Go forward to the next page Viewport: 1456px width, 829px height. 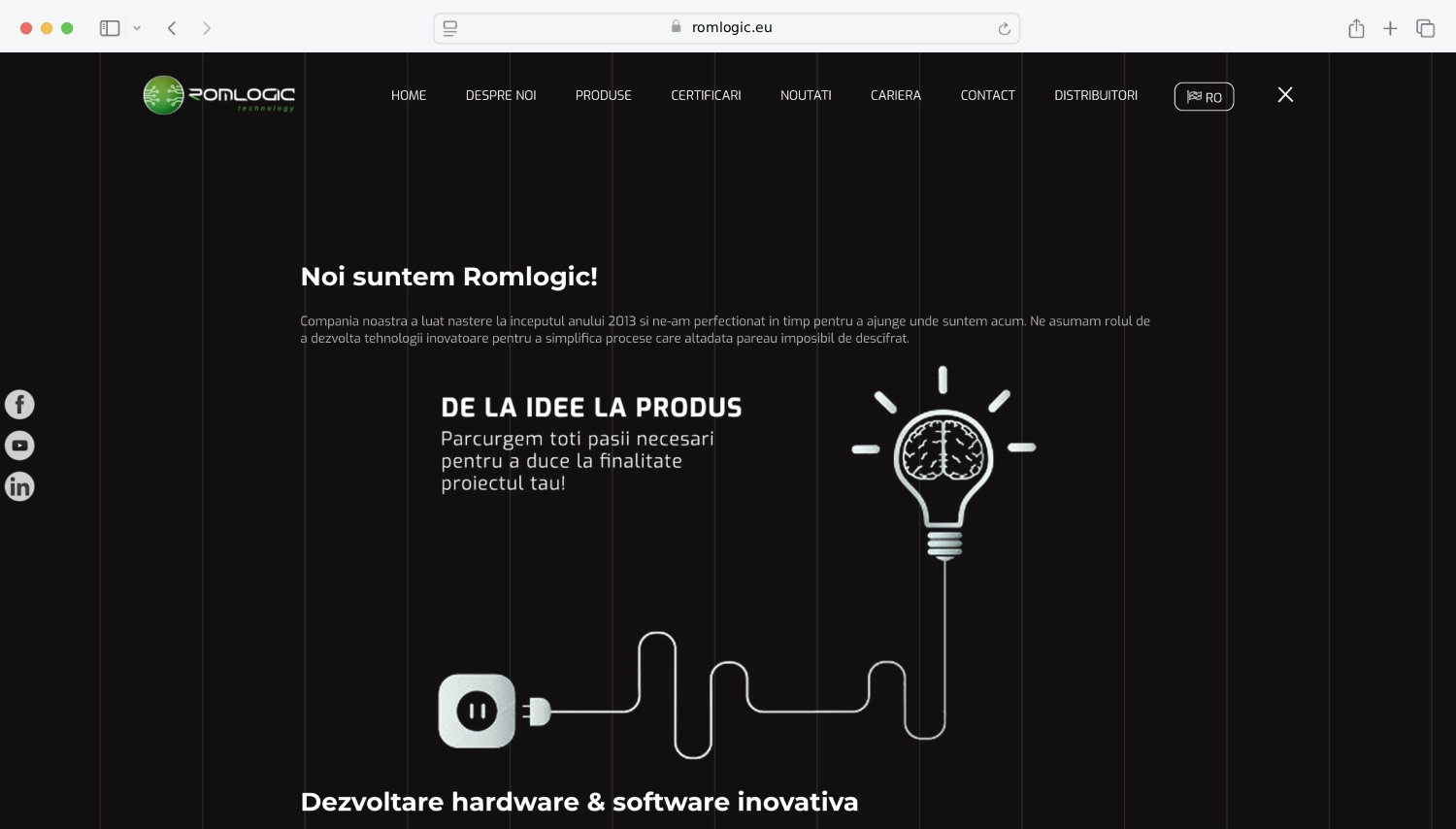click(207, 28)
